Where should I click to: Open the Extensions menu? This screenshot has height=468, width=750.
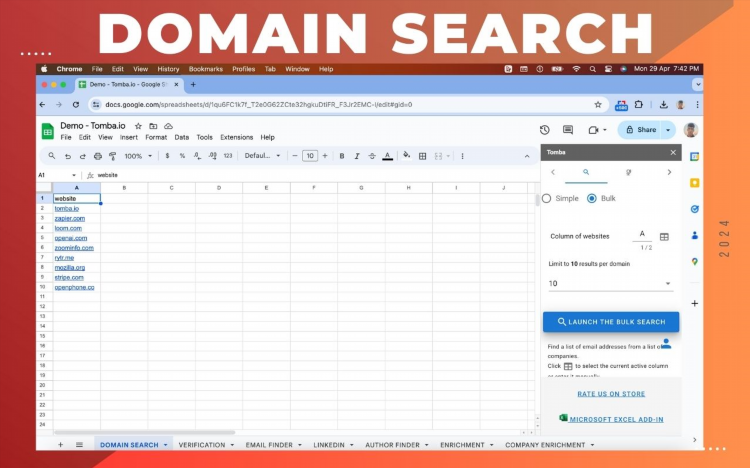(236, 137)
